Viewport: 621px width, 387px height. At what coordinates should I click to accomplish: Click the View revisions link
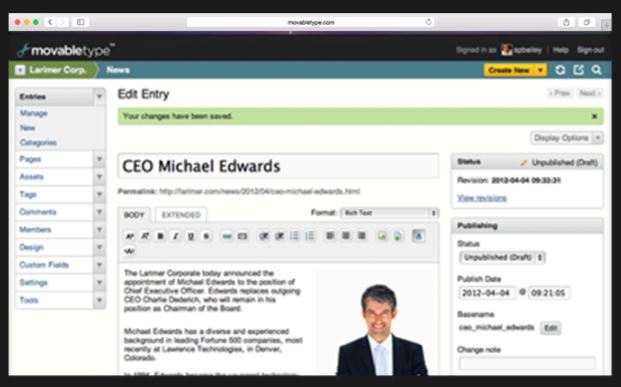[x=482, y=198]
